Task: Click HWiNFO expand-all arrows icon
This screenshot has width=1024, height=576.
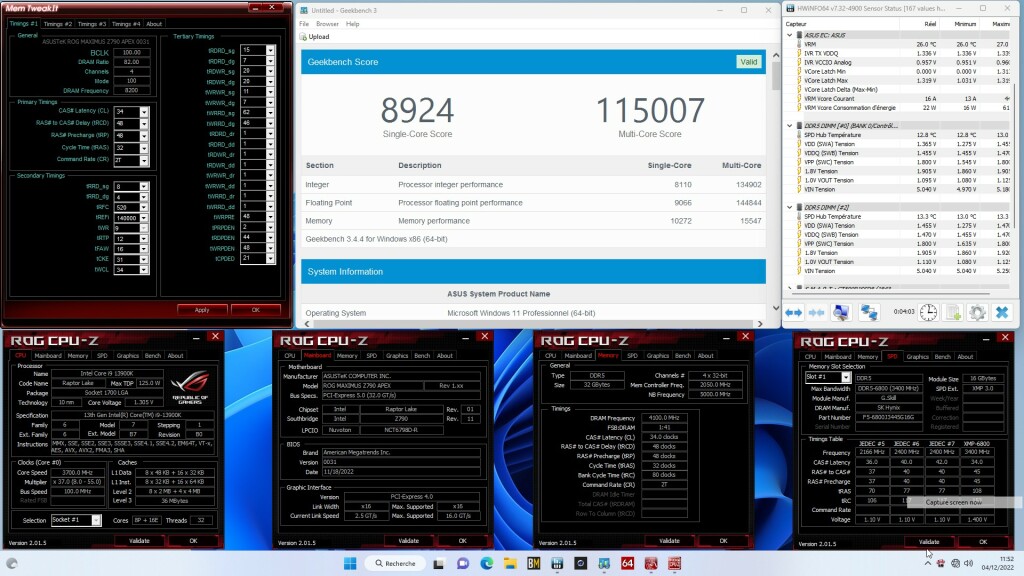Action: [x=793, y=313]
